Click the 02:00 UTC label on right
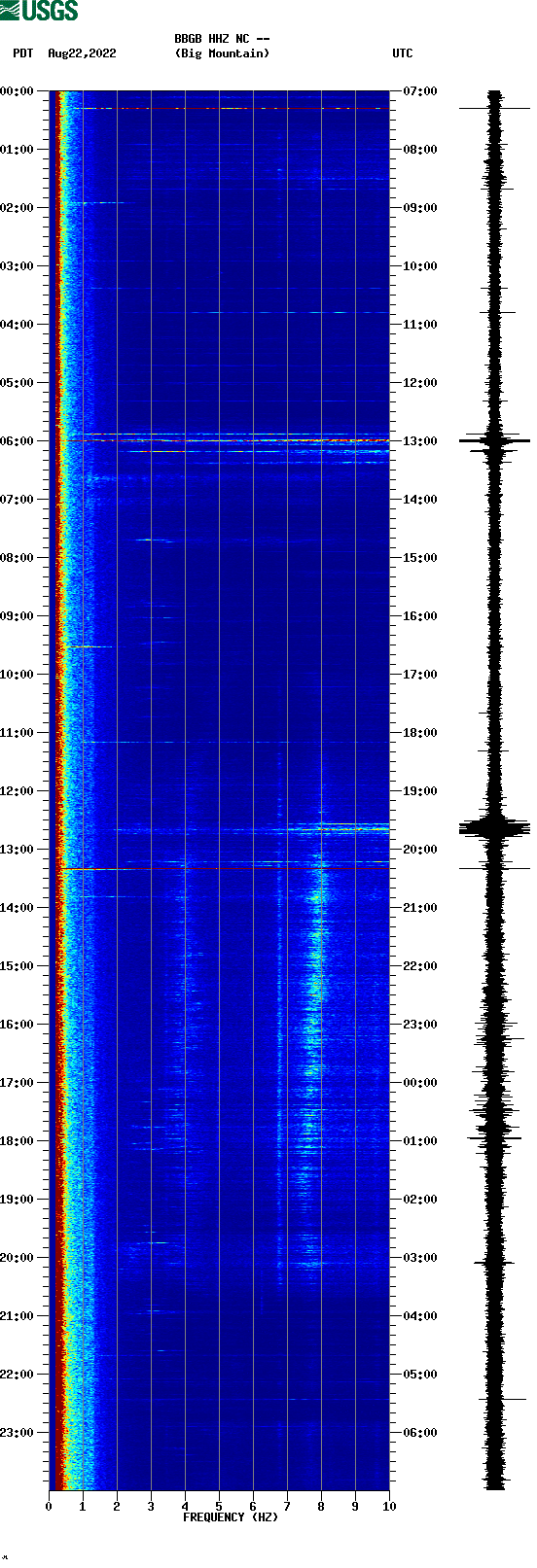This screenshot has width=537, height=1568. [420, 1200]
